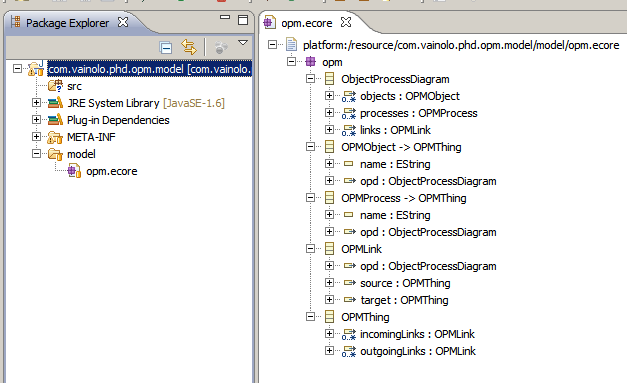Click the processes reference icon
This screenshot has height=383, width=627.
click(x=349, y=114)
